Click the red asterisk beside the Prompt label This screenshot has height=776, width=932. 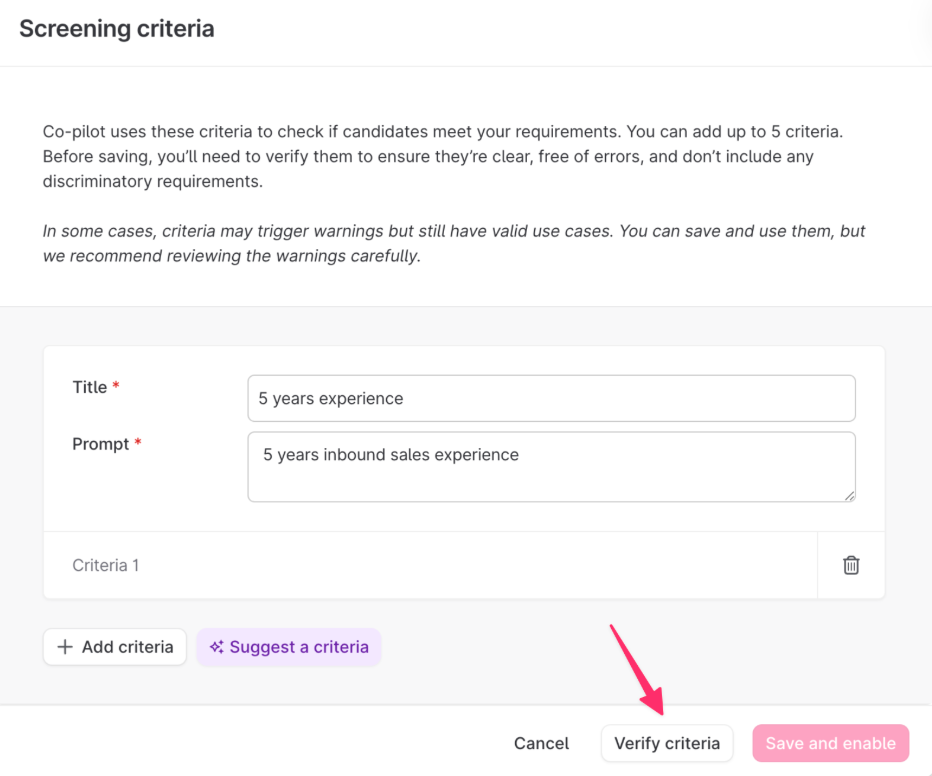tap(138, 444)
